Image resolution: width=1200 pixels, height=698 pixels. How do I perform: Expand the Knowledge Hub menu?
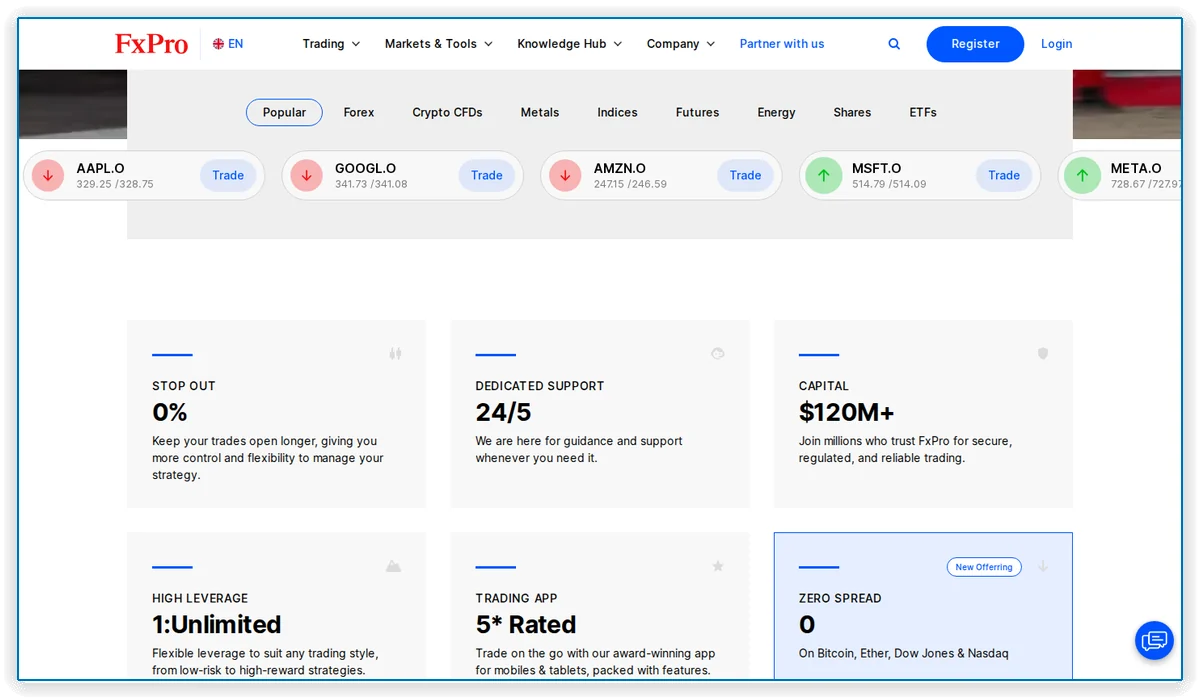[x=570, y=44]
